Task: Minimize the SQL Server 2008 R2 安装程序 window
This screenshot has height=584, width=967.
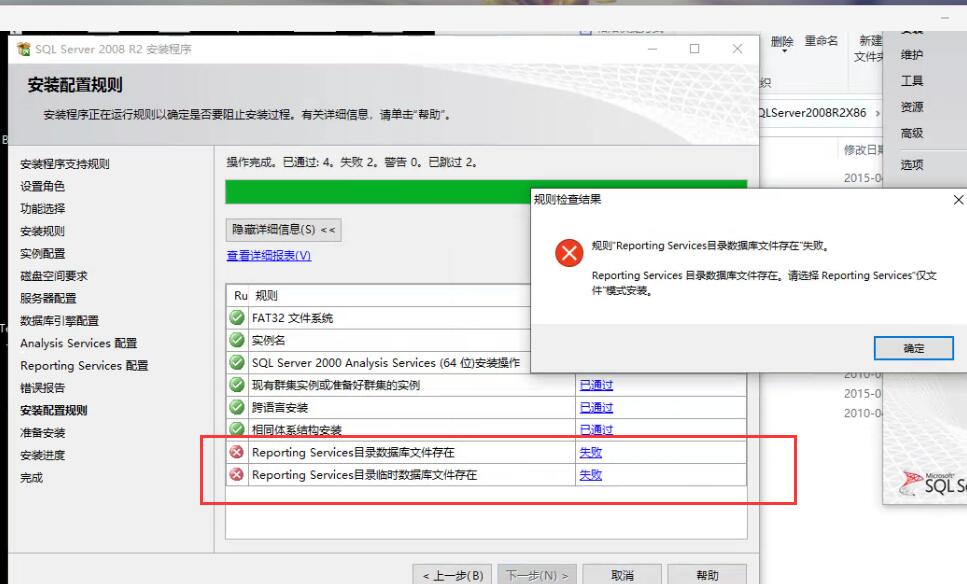Action: [652, 49]
